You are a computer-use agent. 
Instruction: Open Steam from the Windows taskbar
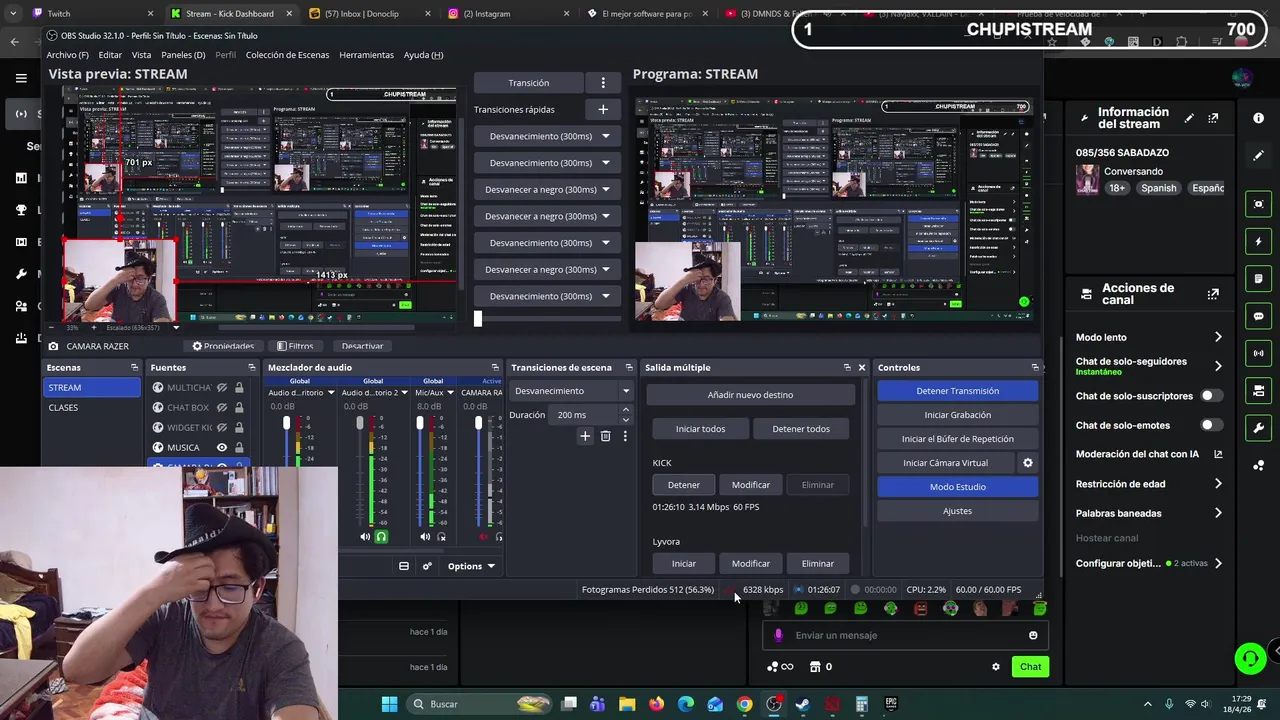pos(802,704)
